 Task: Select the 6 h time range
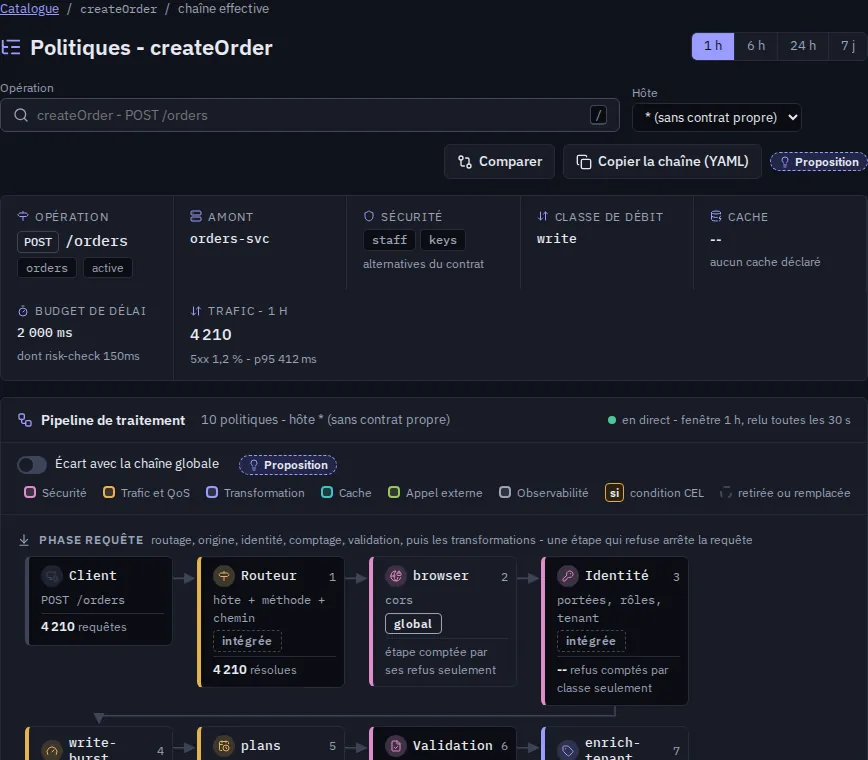click(756, 46)
